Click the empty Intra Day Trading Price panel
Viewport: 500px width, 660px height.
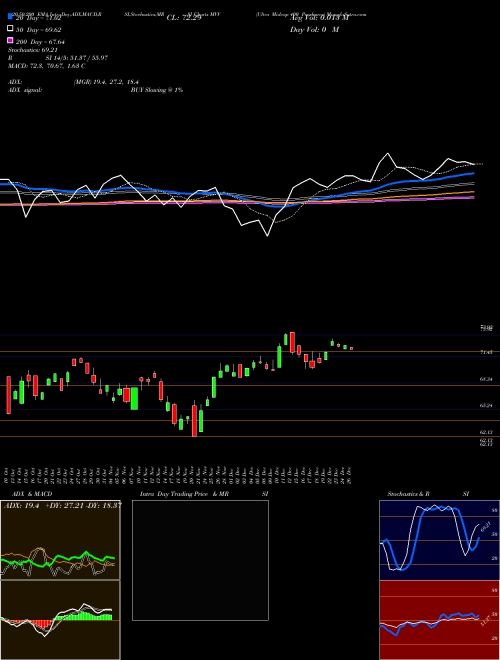[200, 560]
